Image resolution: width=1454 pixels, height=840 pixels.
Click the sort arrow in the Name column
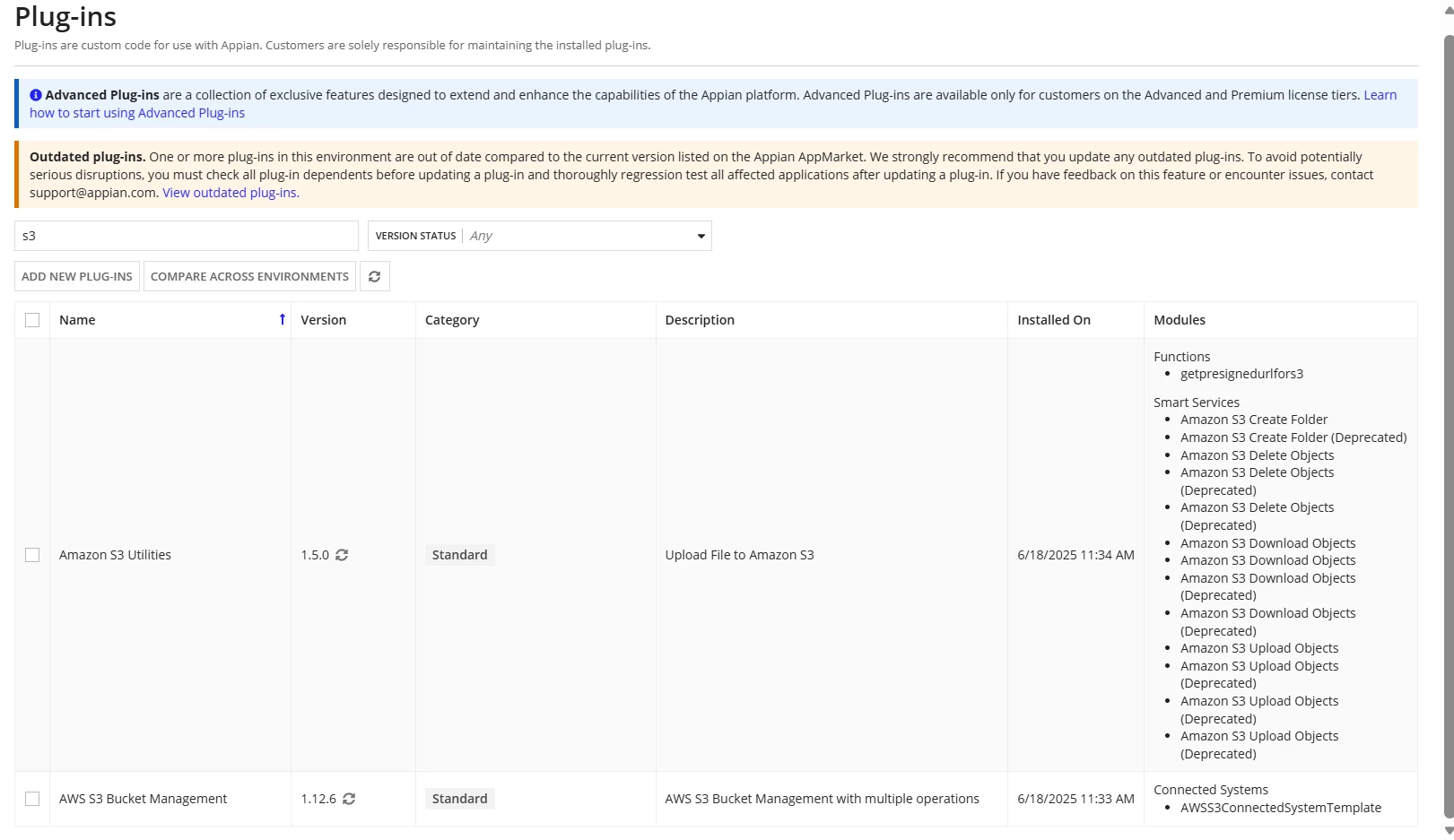point(282,320)
